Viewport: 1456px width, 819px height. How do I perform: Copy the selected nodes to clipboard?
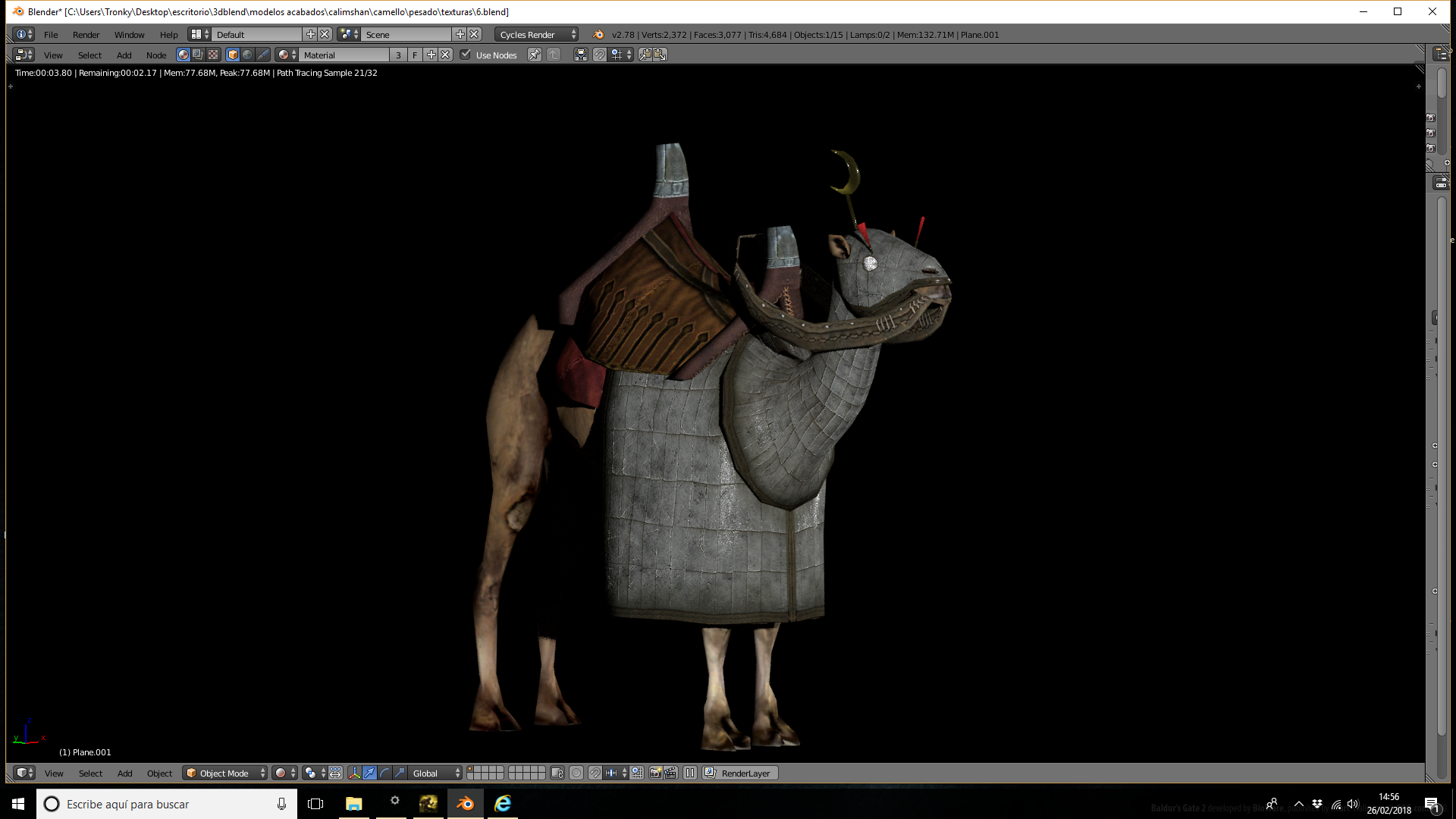(645, 55)
